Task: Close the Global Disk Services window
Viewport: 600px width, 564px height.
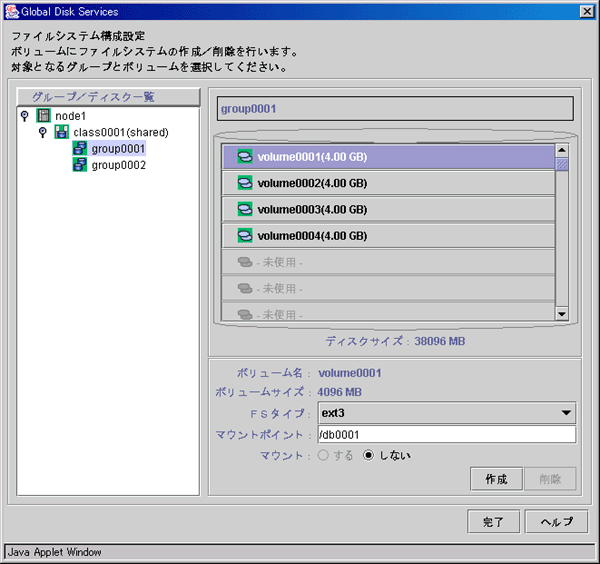Action: click(x=587, y=12)
